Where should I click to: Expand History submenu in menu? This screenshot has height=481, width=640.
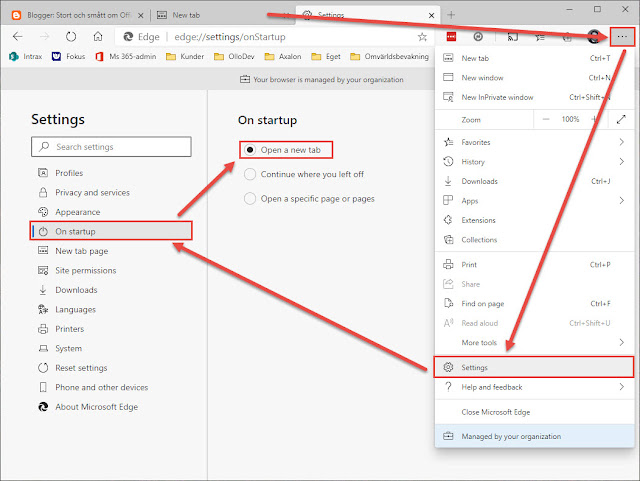[x=534, y=162]
